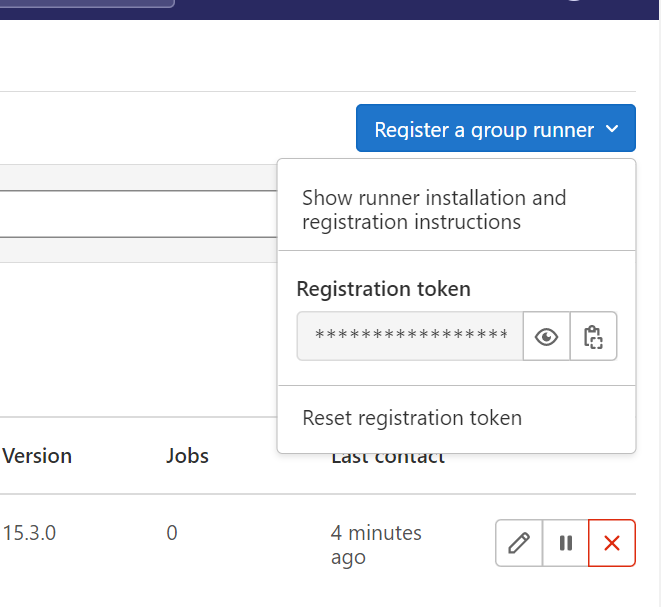Click the 15.3.0 version value
Image resolution: width=661 pixels, height=607 pixels.
click(30, 533)
